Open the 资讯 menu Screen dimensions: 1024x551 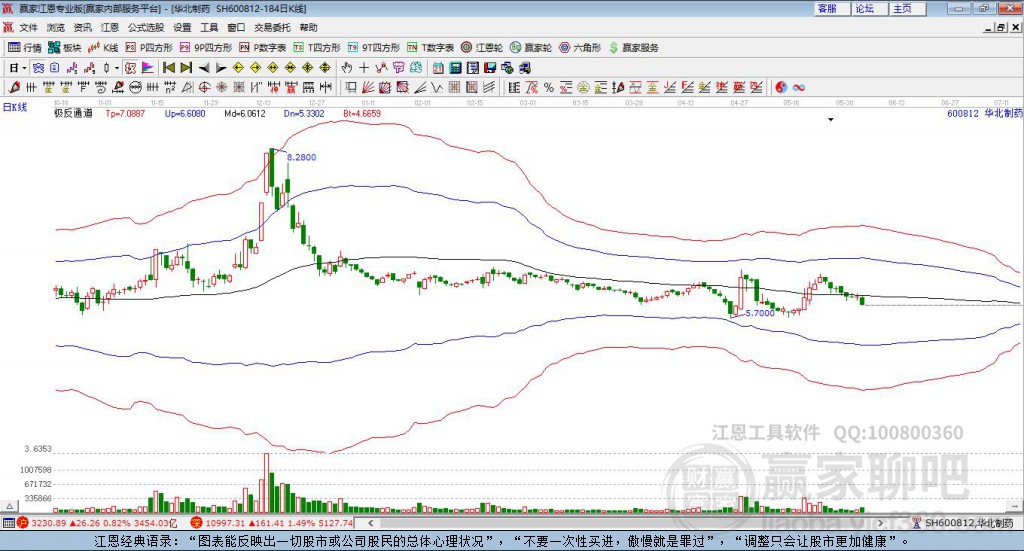pyautogui.click(x=82, y=27)
